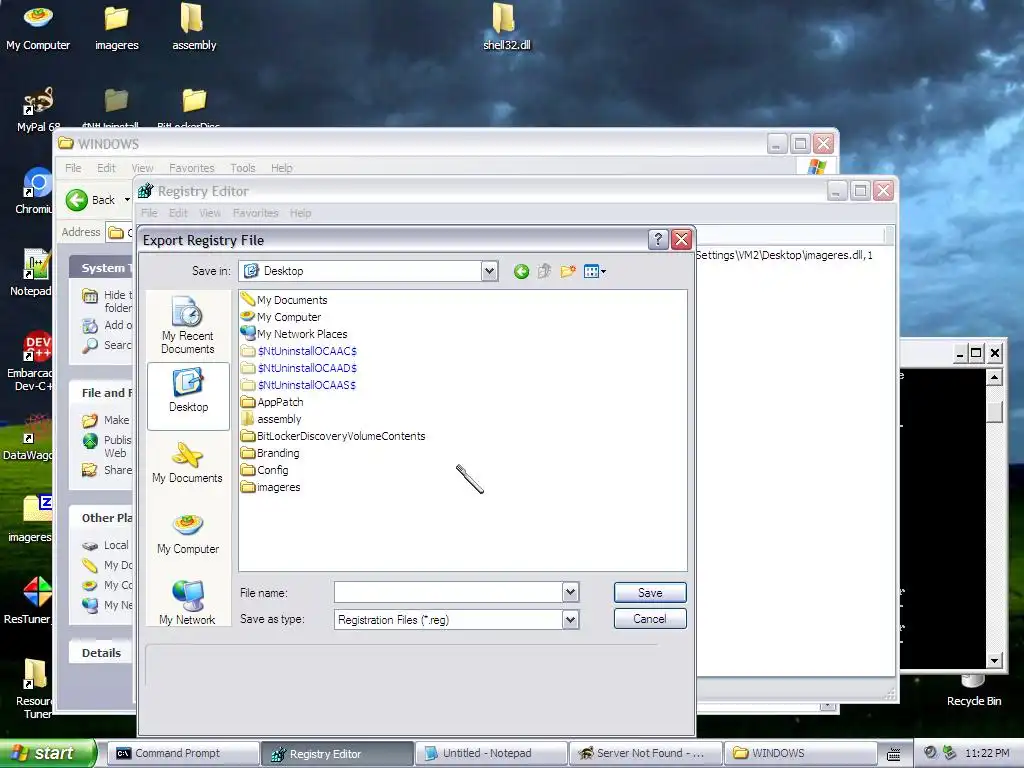The image size is (1024, 768).
Task: Open Favorites menu in Registry Editor
Action: tap(255, 213)
